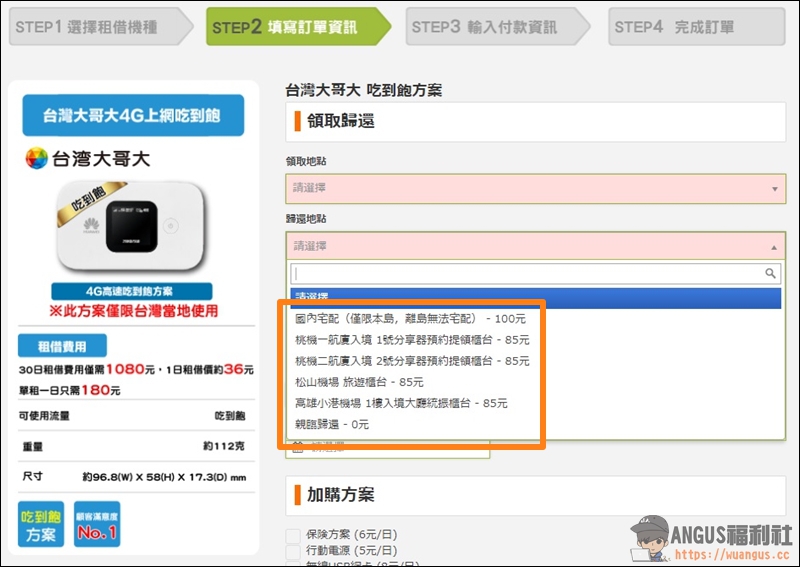The image size is (800, 567).
Task: Click the 台灣大哥大 吃到飽方案 title
Action: coord(363,90)
